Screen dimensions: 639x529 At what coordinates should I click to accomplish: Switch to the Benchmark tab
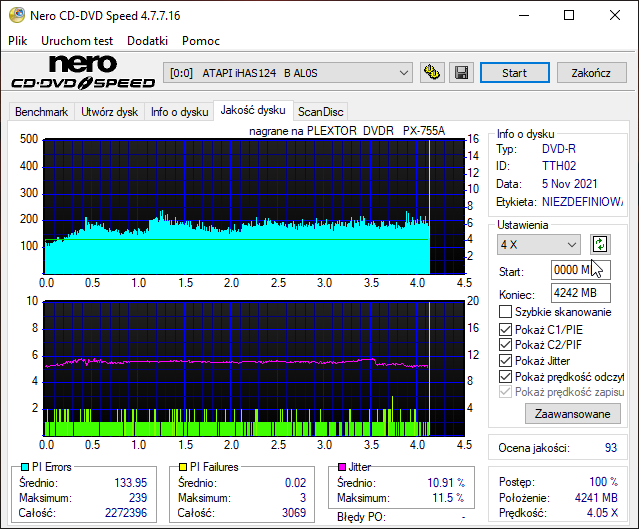tap(42, 112)
